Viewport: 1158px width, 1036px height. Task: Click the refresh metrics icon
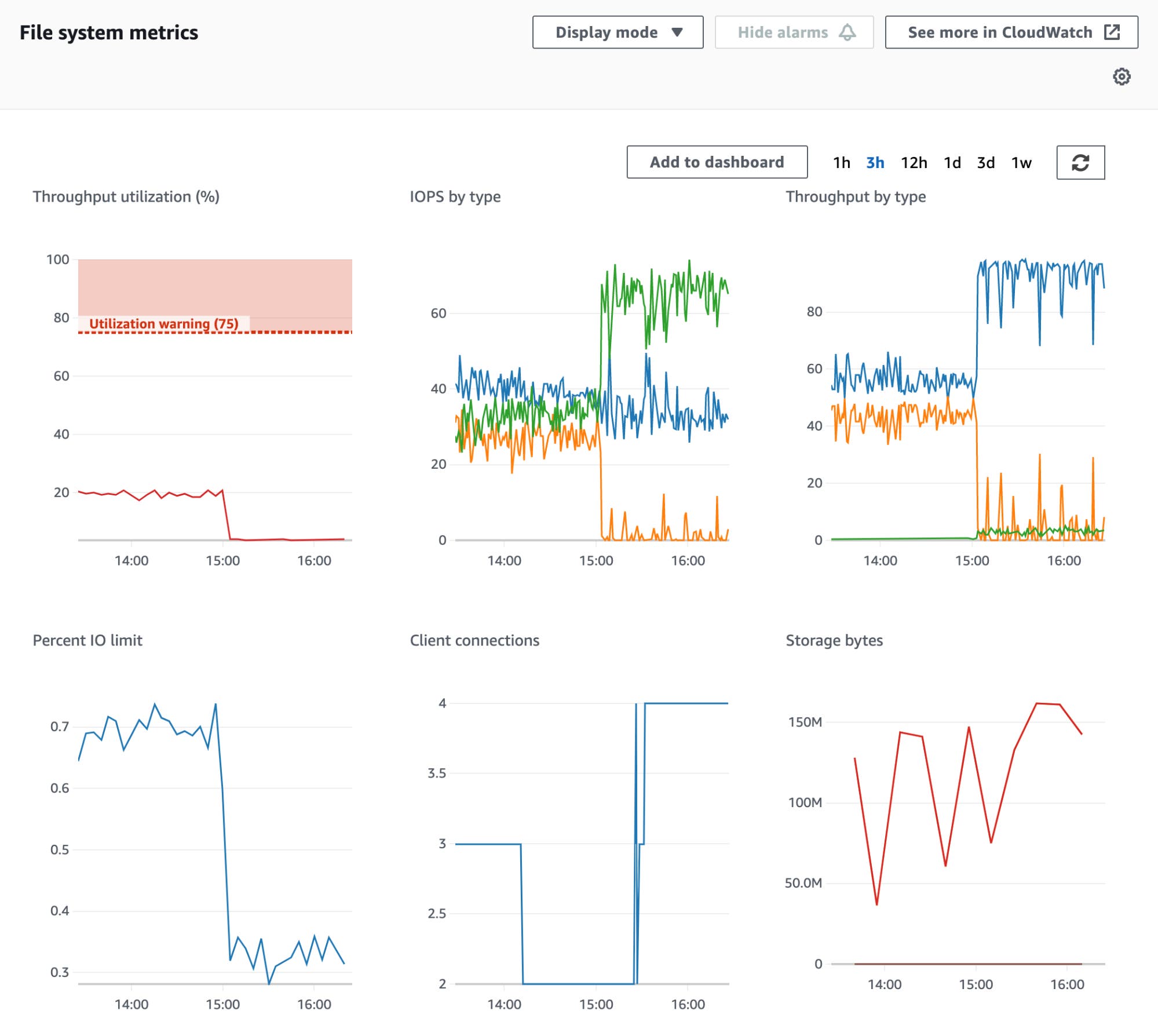[1081, 163]
